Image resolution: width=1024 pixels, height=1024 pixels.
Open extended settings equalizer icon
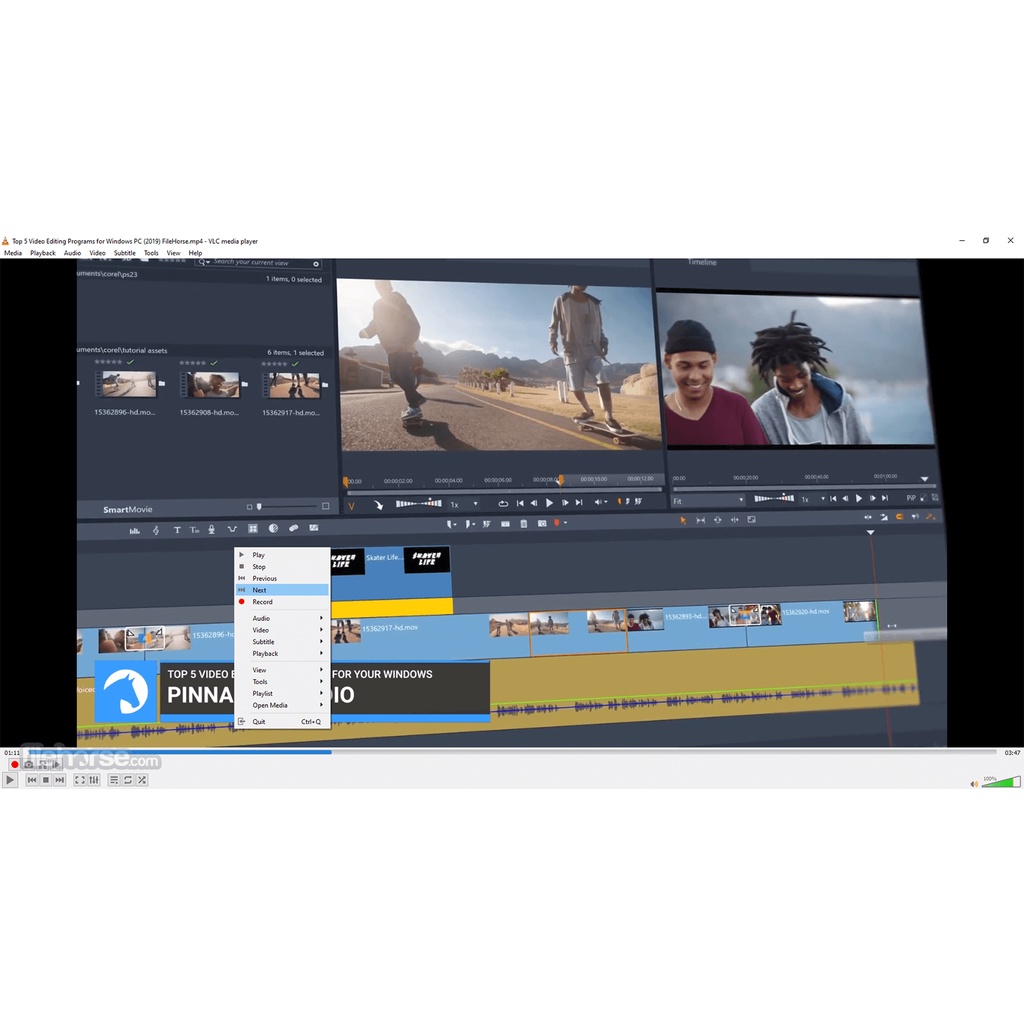click(x=94, y=780)
